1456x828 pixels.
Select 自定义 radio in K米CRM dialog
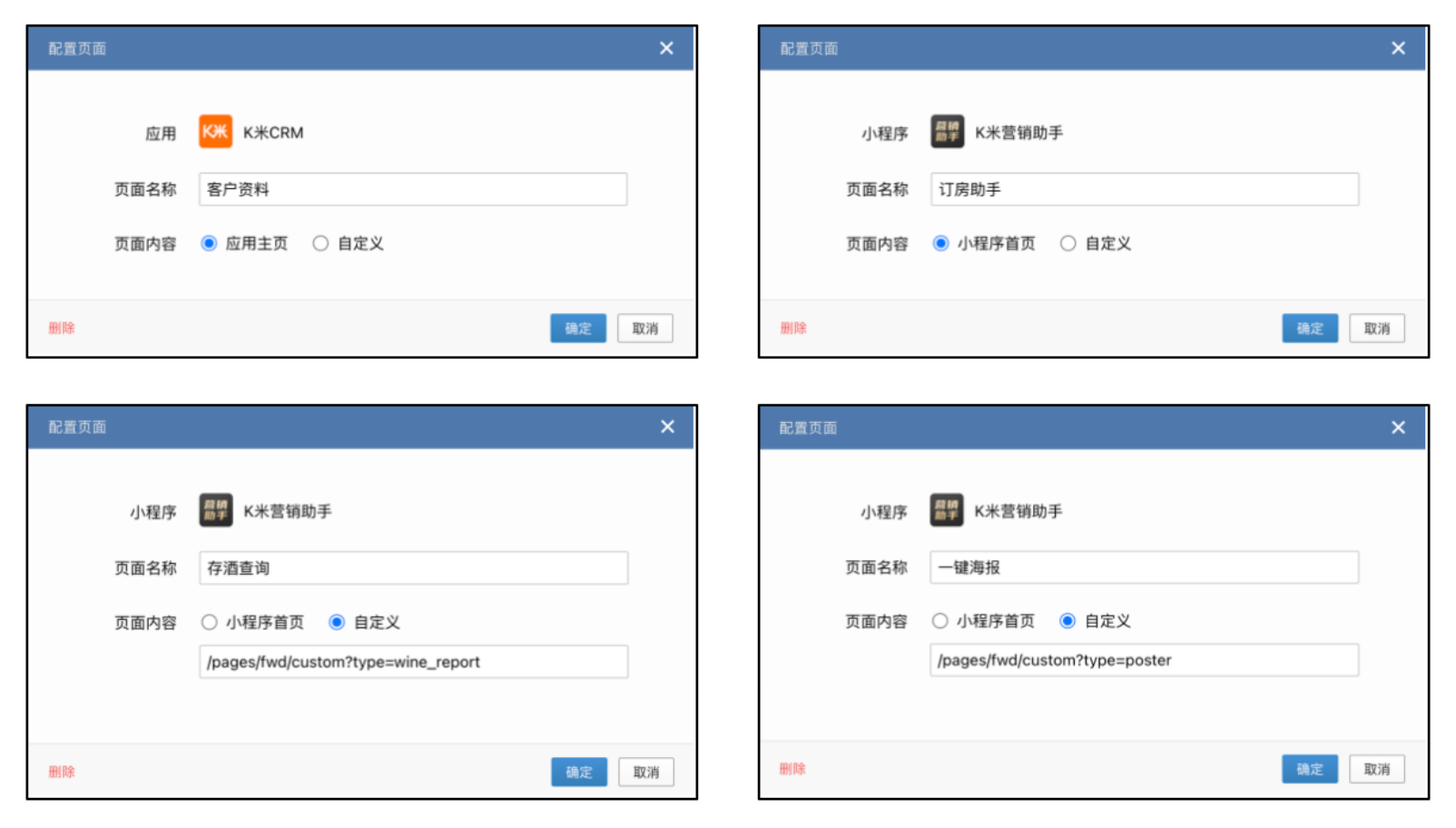tap(320, 243)
